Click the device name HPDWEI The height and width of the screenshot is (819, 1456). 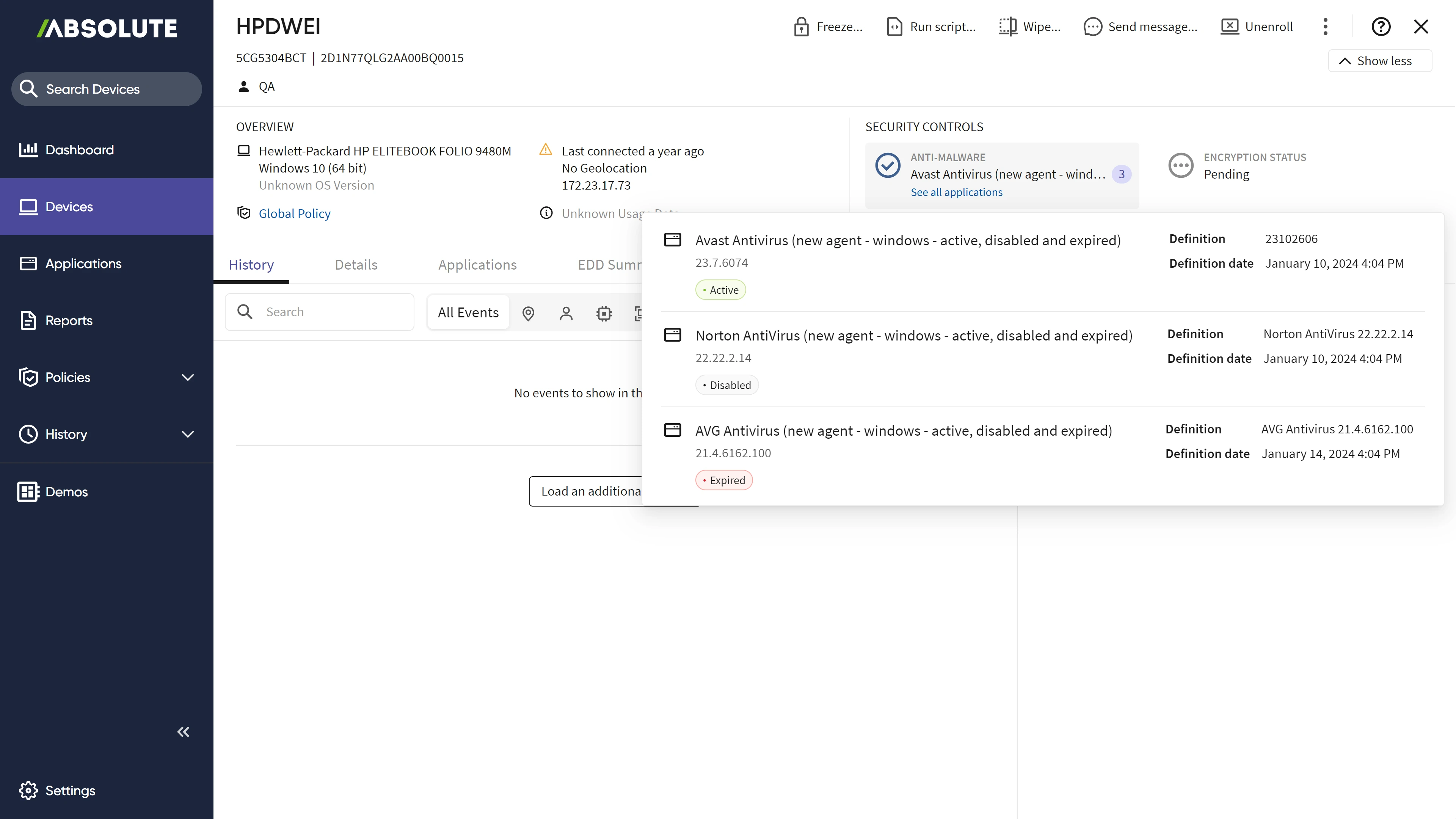coord(278,27)
